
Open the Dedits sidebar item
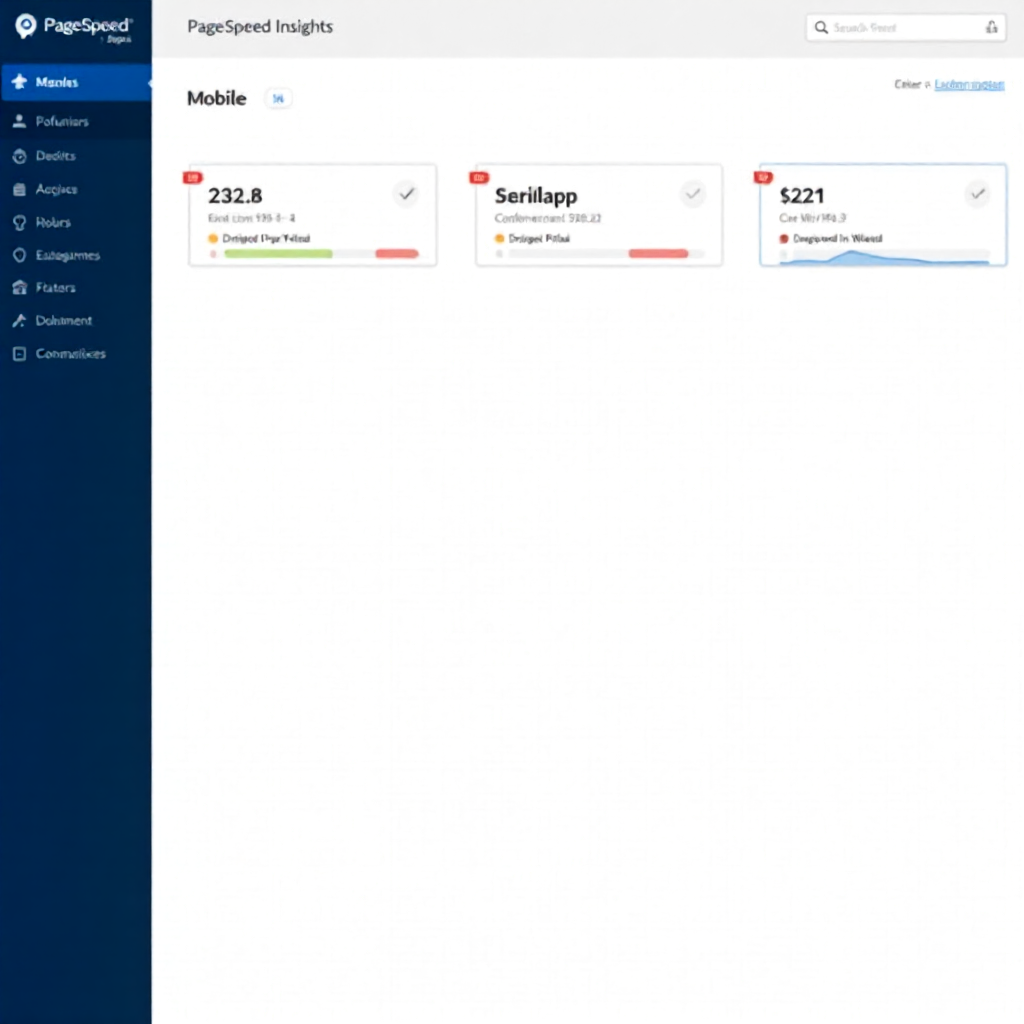coord(76,156)
